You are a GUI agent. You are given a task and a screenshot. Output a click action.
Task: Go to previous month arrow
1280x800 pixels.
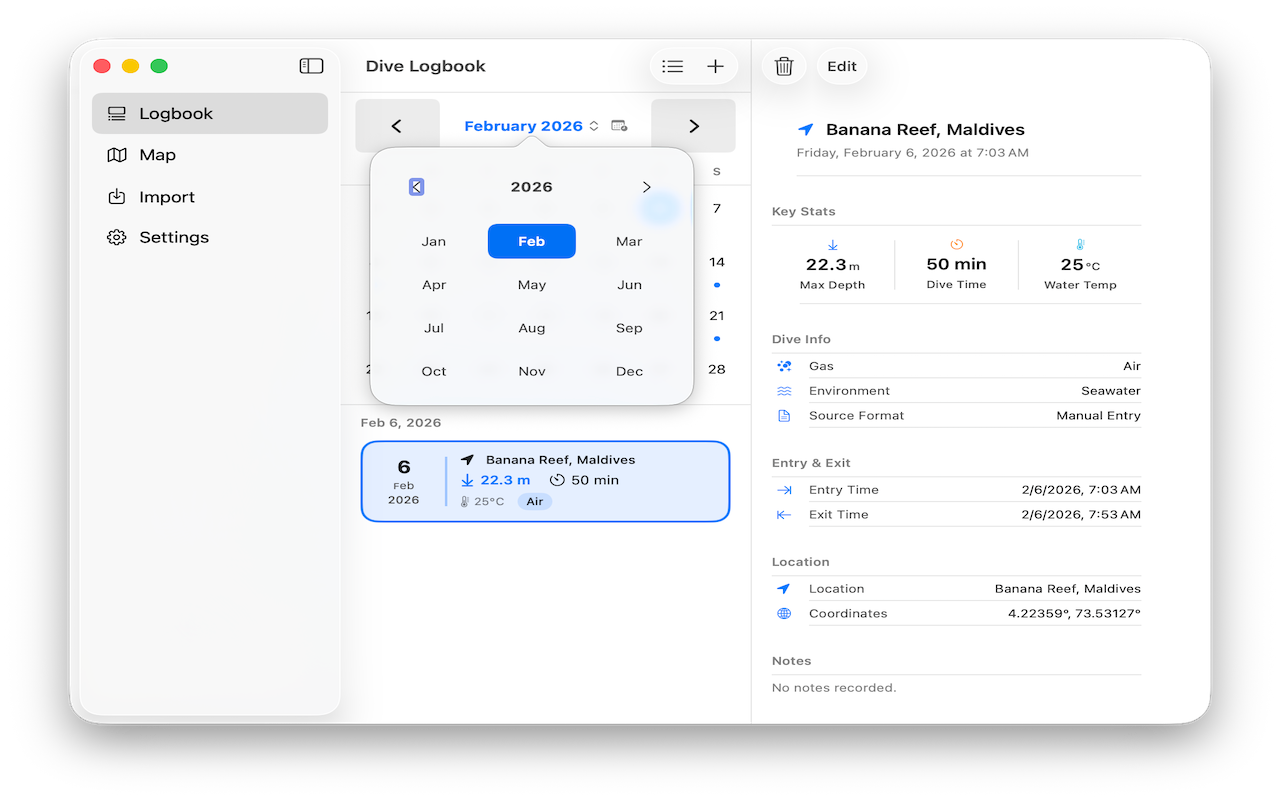397,126
